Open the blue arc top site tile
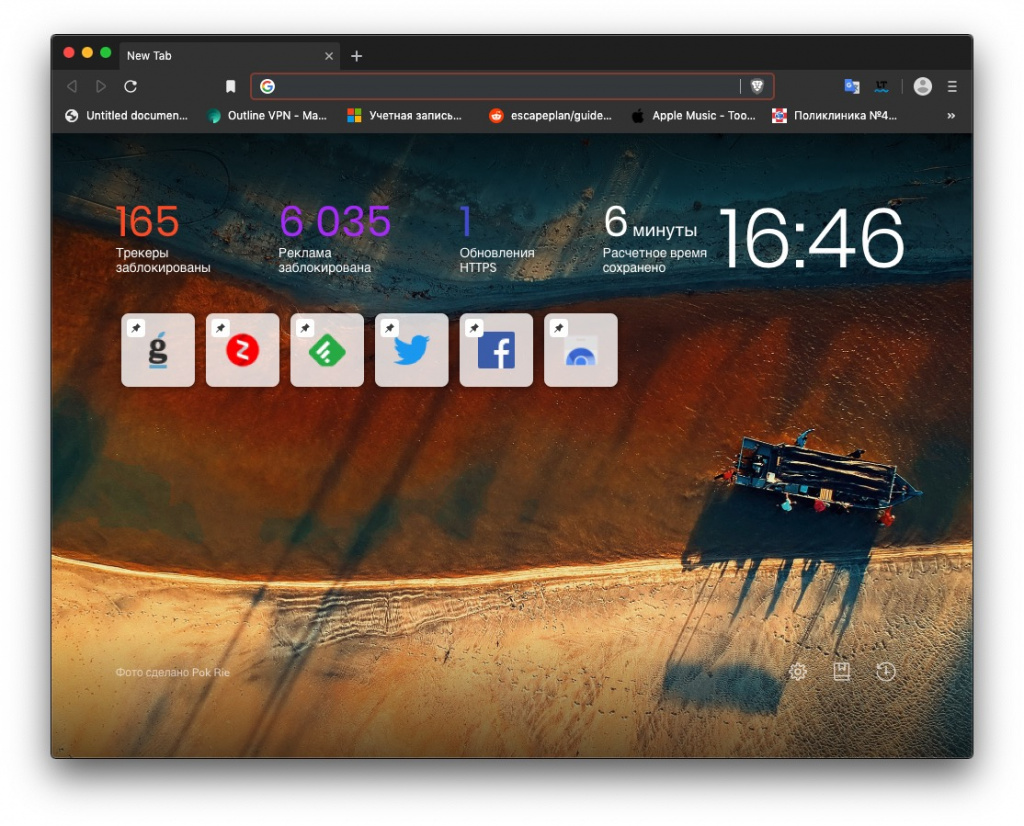The image size is (1024, 826). coord(581,350)
